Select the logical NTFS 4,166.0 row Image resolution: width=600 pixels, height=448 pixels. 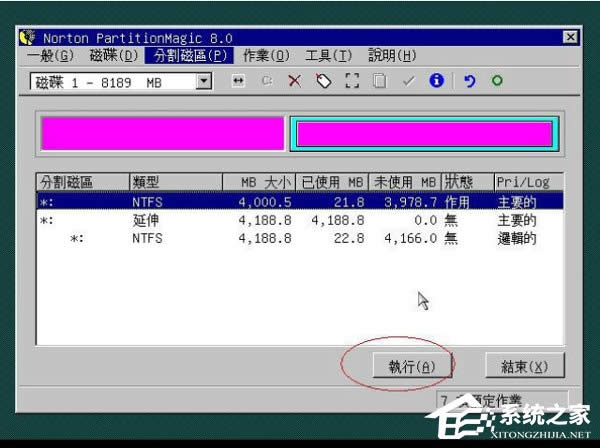[300, 238]
